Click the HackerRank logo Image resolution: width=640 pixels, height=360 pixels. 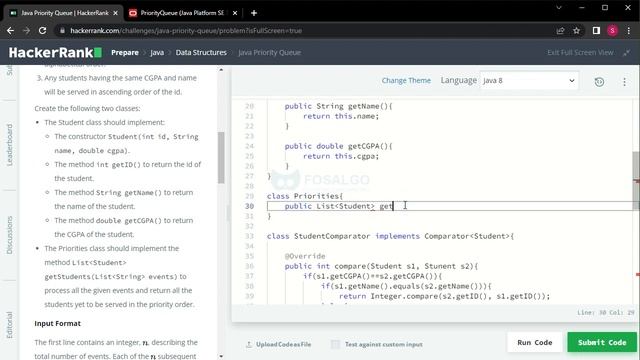(56, 53)
